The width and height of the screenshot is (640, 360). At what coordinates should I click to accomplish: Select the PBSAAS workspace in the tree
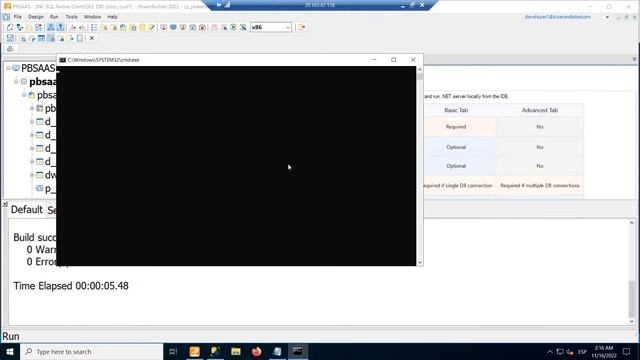pos(38,68)
